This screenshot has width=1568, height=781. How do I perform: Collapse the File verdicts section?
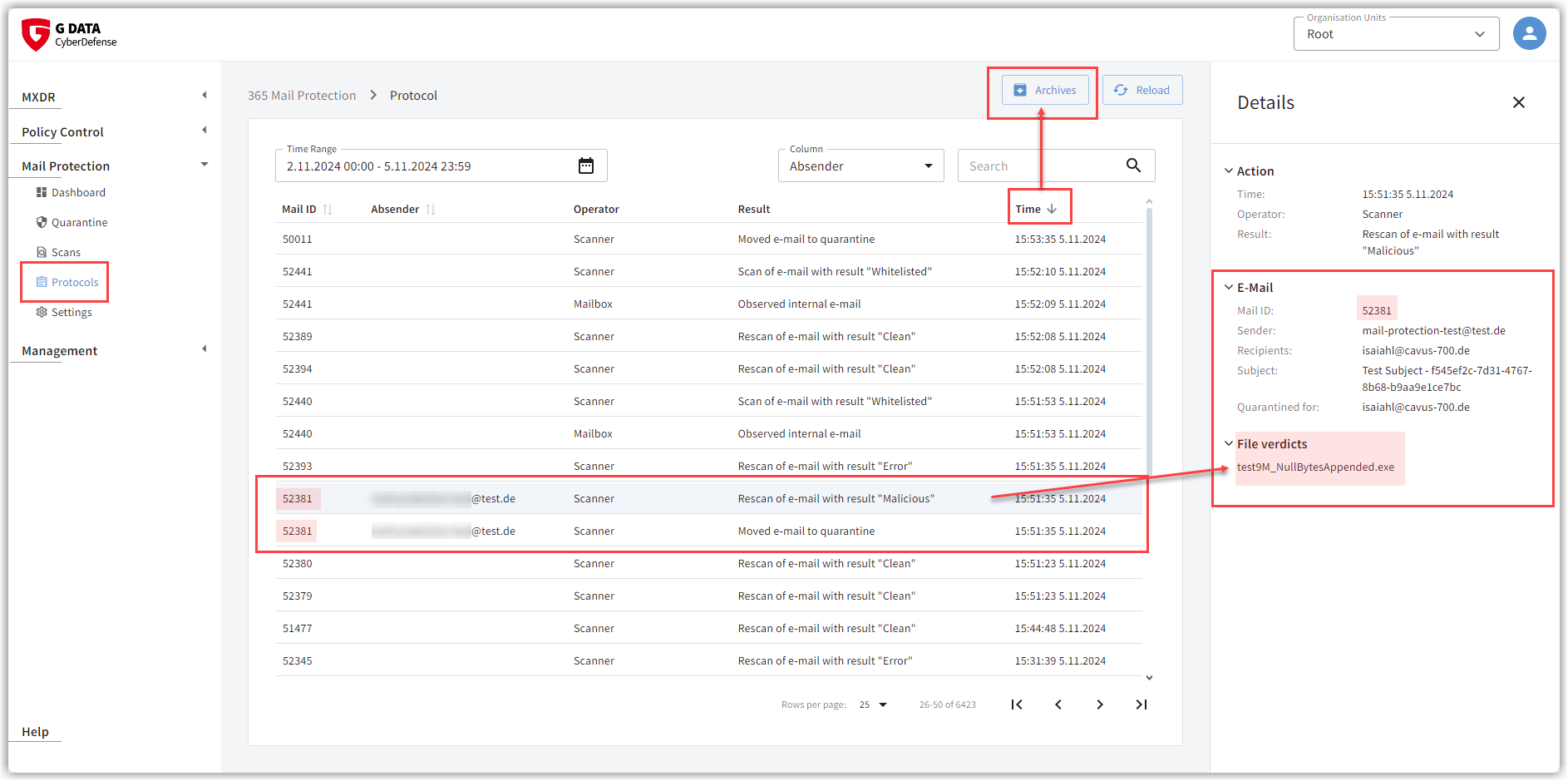[x=1228, y=443]
